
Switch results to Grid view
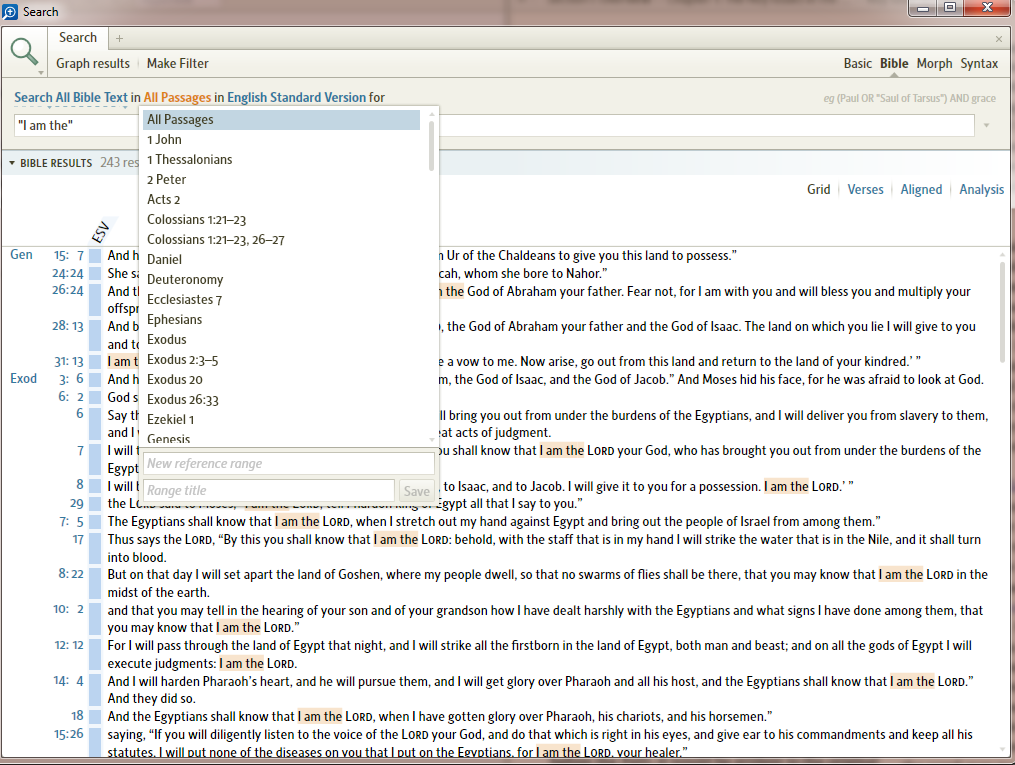[x=818, y=190]
